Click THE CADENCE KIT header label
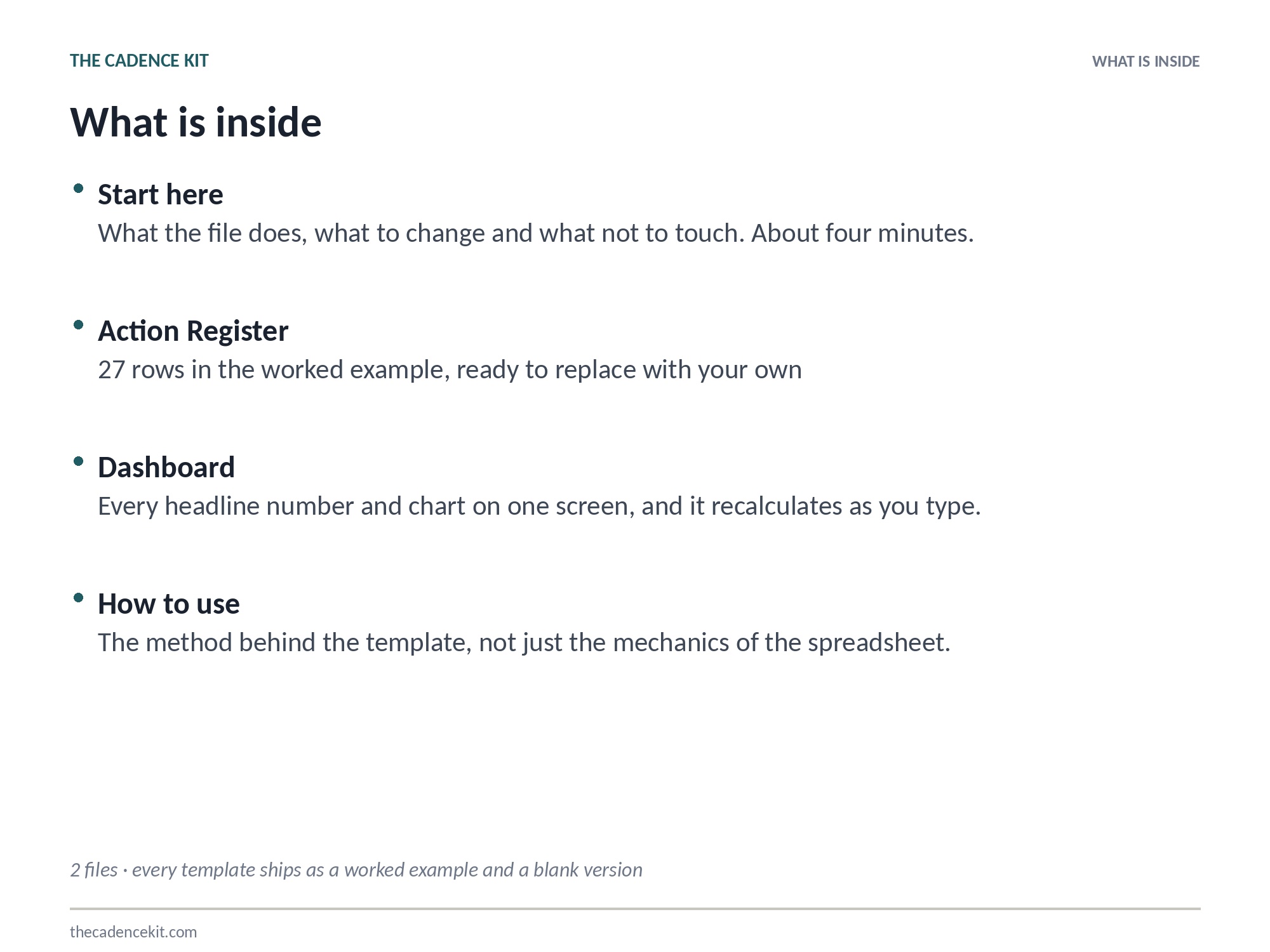 [x=139, y=61]
